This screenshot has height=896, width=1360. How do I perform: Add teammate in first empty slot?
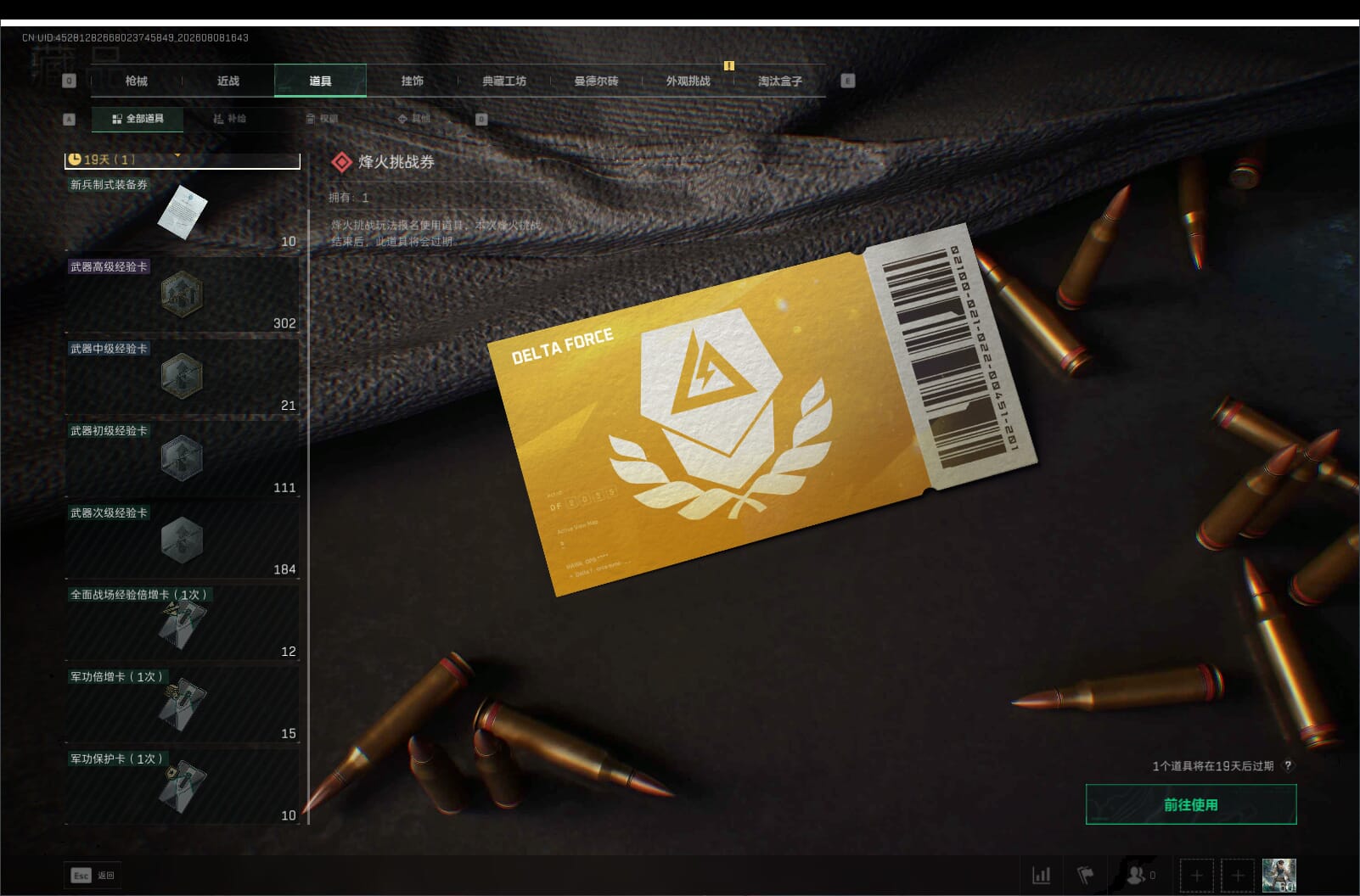[x=1196, y=875]
